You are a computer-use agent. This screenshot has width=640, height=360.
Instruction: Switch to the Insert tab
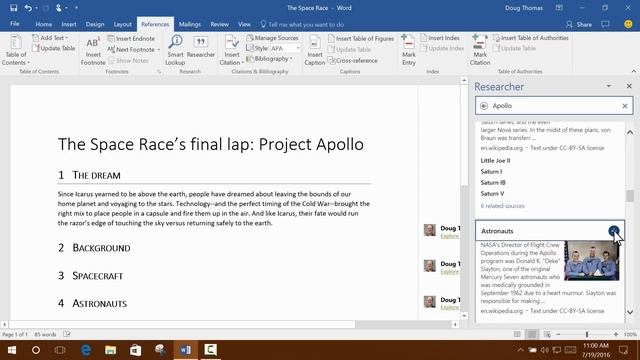point(69,24)
